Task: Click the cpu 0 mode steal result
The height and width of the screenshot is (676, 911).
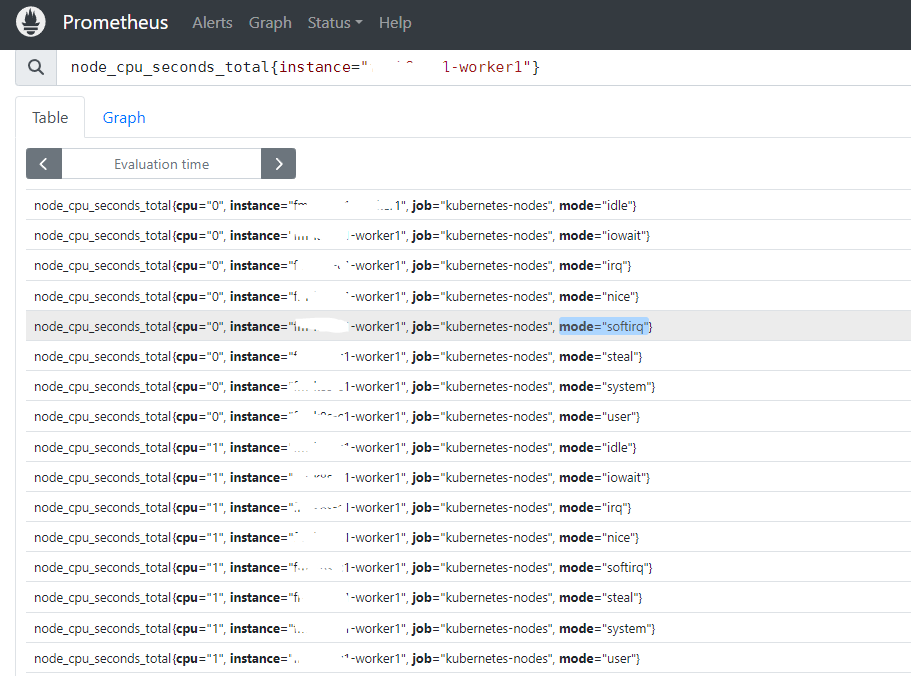Action: 338,356
